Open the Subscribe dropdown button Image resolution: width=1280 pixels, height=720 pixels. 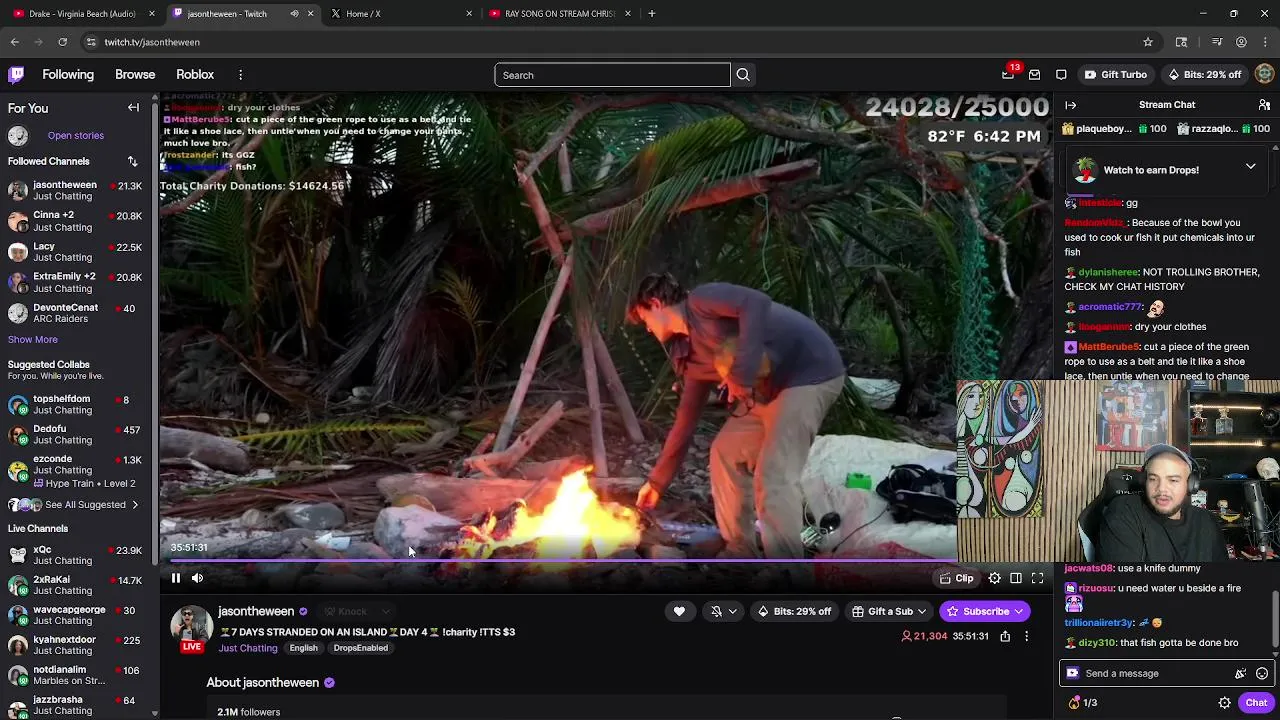(x=984, y=611)
